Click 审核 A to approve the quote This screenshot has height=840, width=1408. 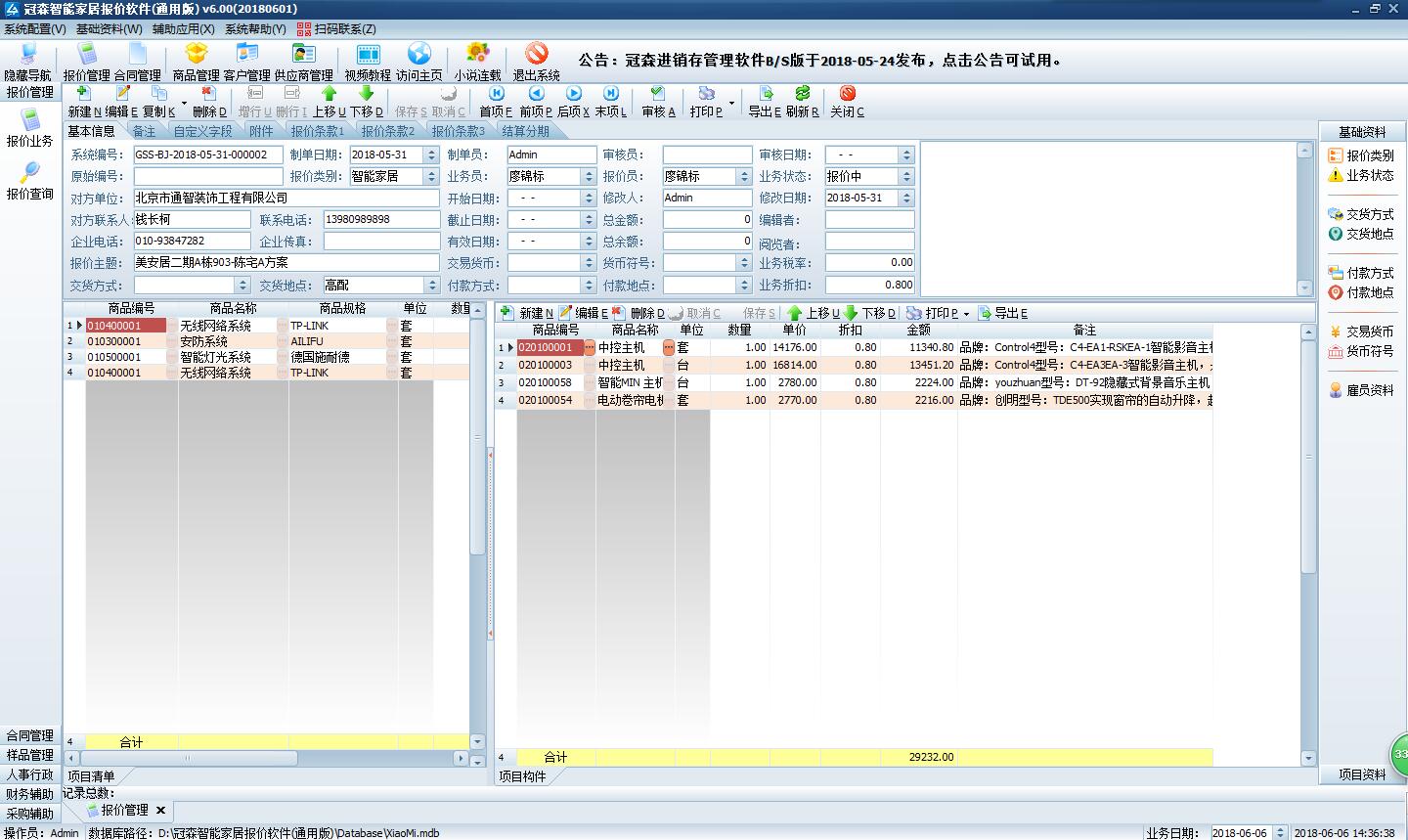click(x=658, y=102)
